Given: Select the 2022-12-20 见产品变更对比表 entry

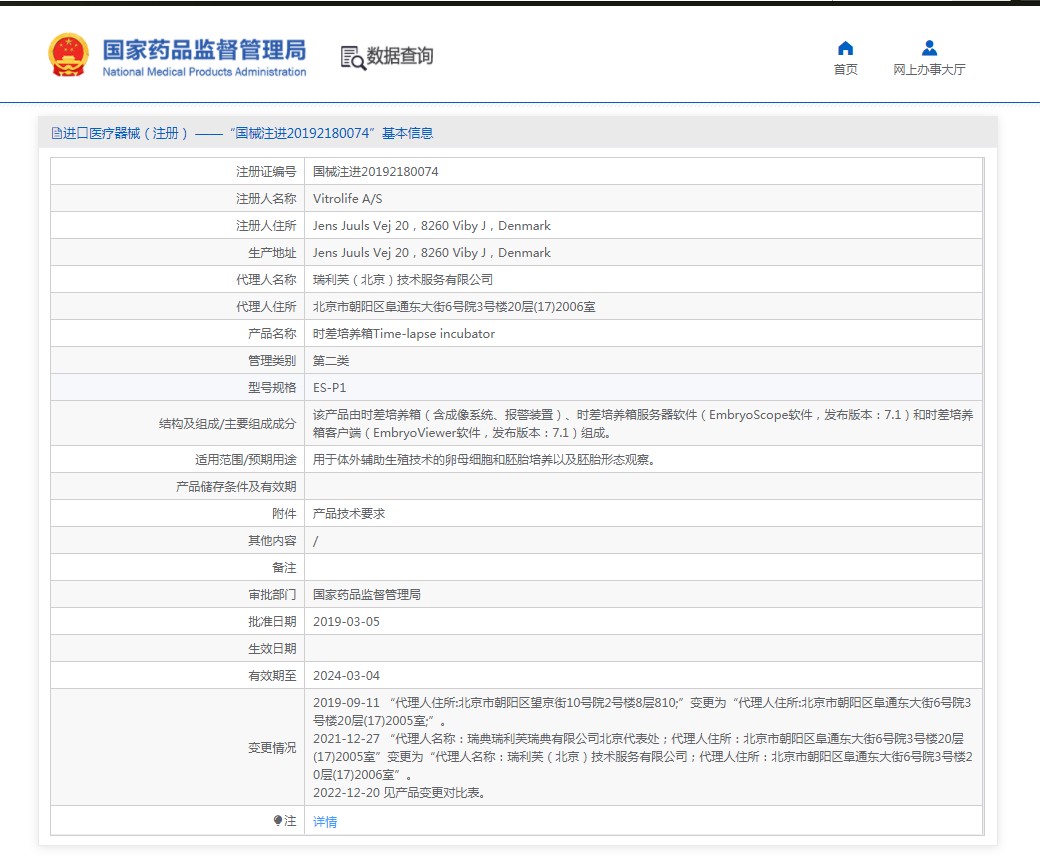Looking at the screenshot, I should coord(399,793).
